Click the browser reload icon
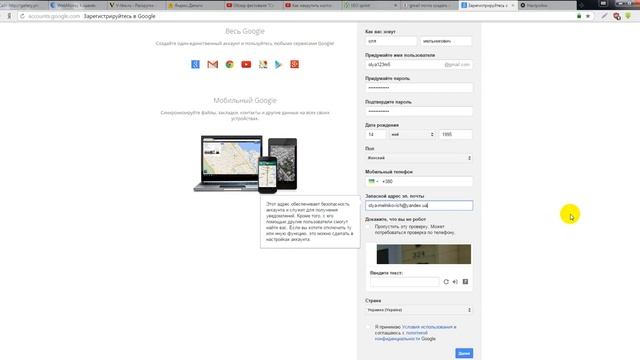This screenshot has height=360, width=640. point(22,16)
